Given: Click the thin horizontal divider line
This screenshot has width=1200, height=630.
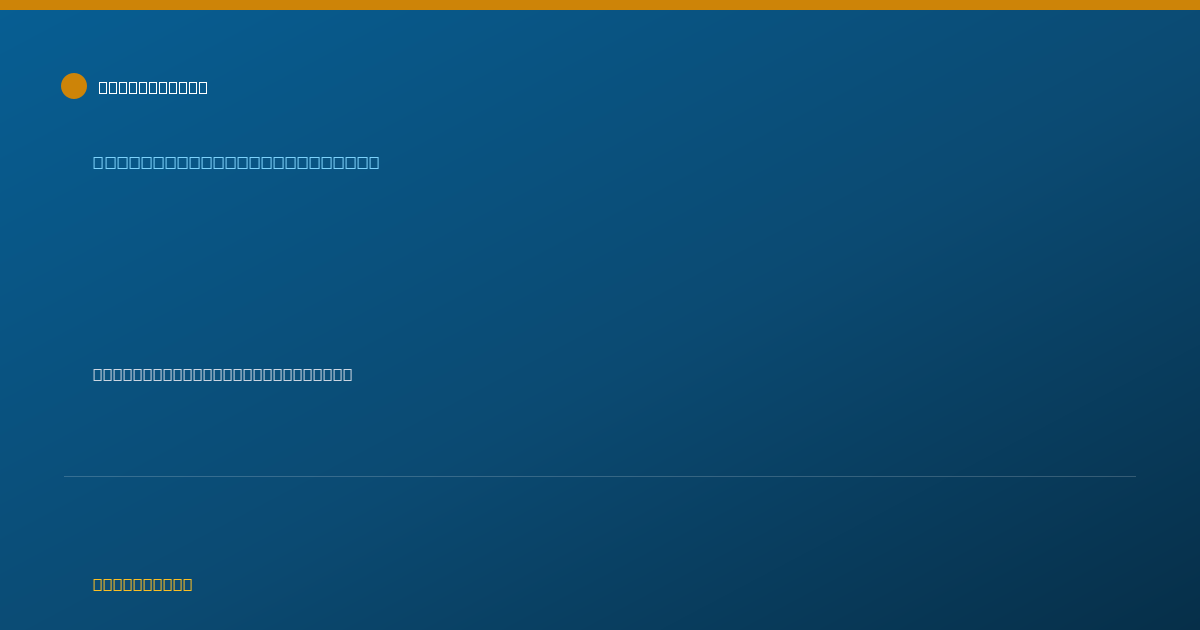Looking at the screenshot, I should click(x=600, y=476).
